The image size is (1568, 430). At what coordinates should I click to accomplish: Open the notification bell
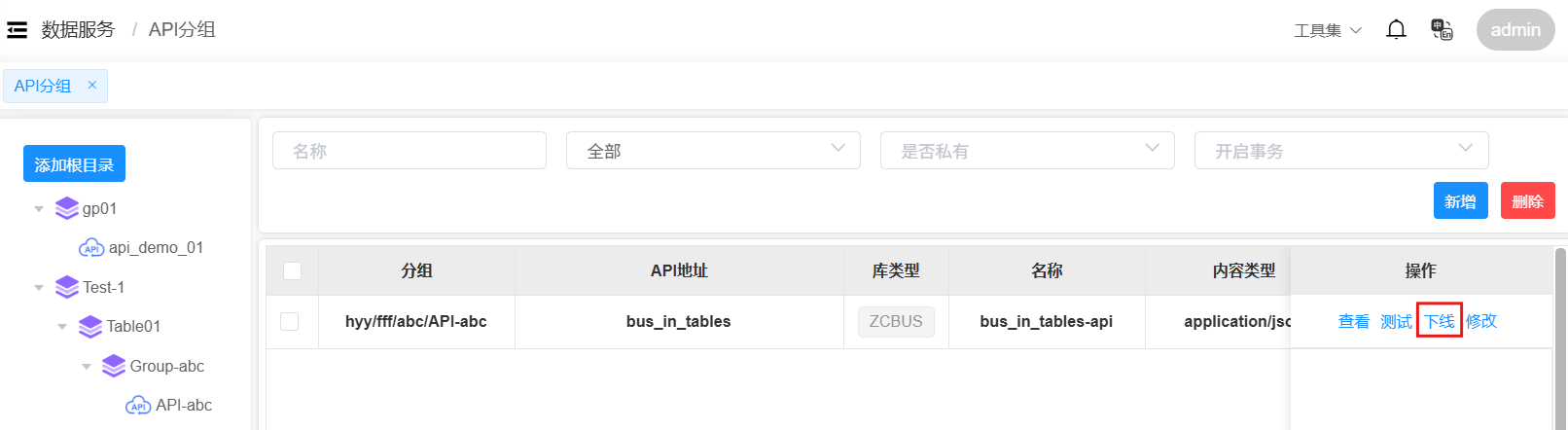click(x=1396, y=29)
